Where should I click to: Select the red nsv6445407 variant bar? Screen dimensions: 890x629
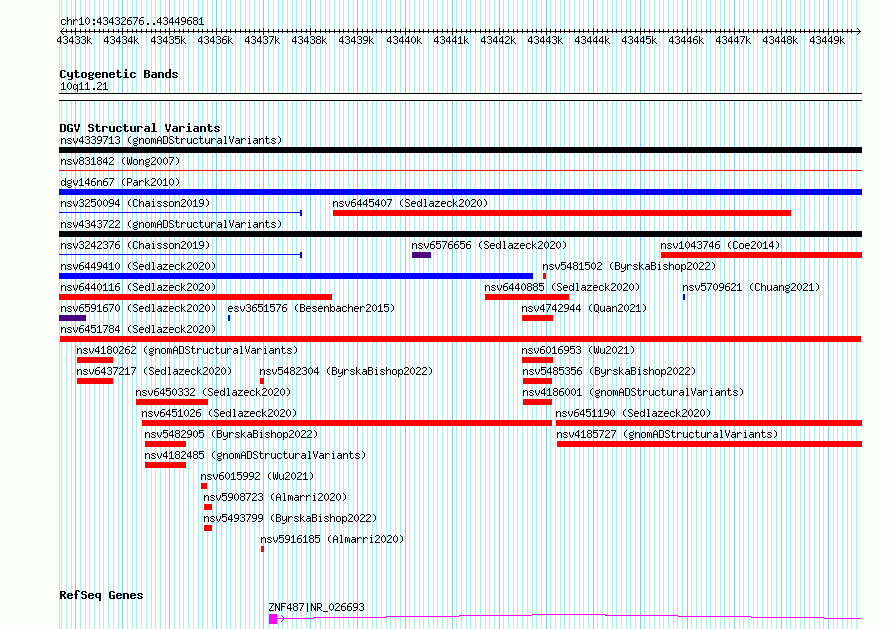coord(562,213)
